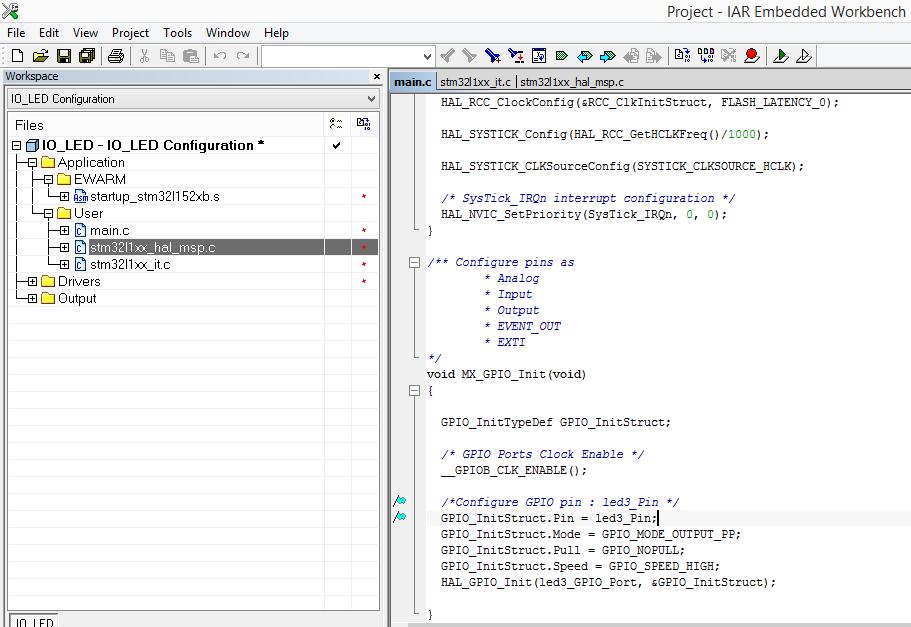Click Debug without Downloading icon
This screenshot has height=627, width=911.
tap(804, 56)
